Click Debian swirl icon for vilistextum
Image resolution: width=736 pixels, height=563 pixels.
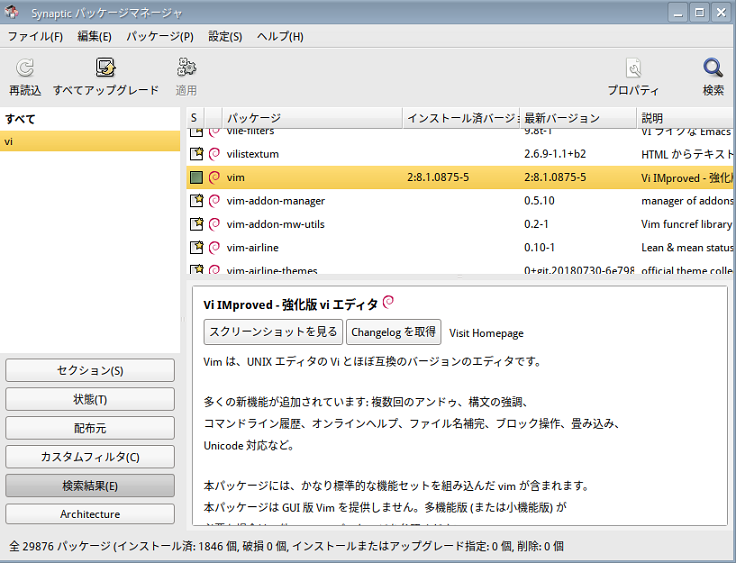coord(214,154)
